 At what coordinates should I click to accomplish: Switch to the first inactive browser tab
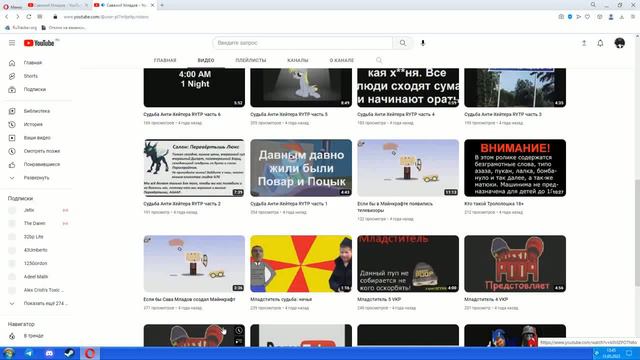pyautogui.click(x=58, y=5)
